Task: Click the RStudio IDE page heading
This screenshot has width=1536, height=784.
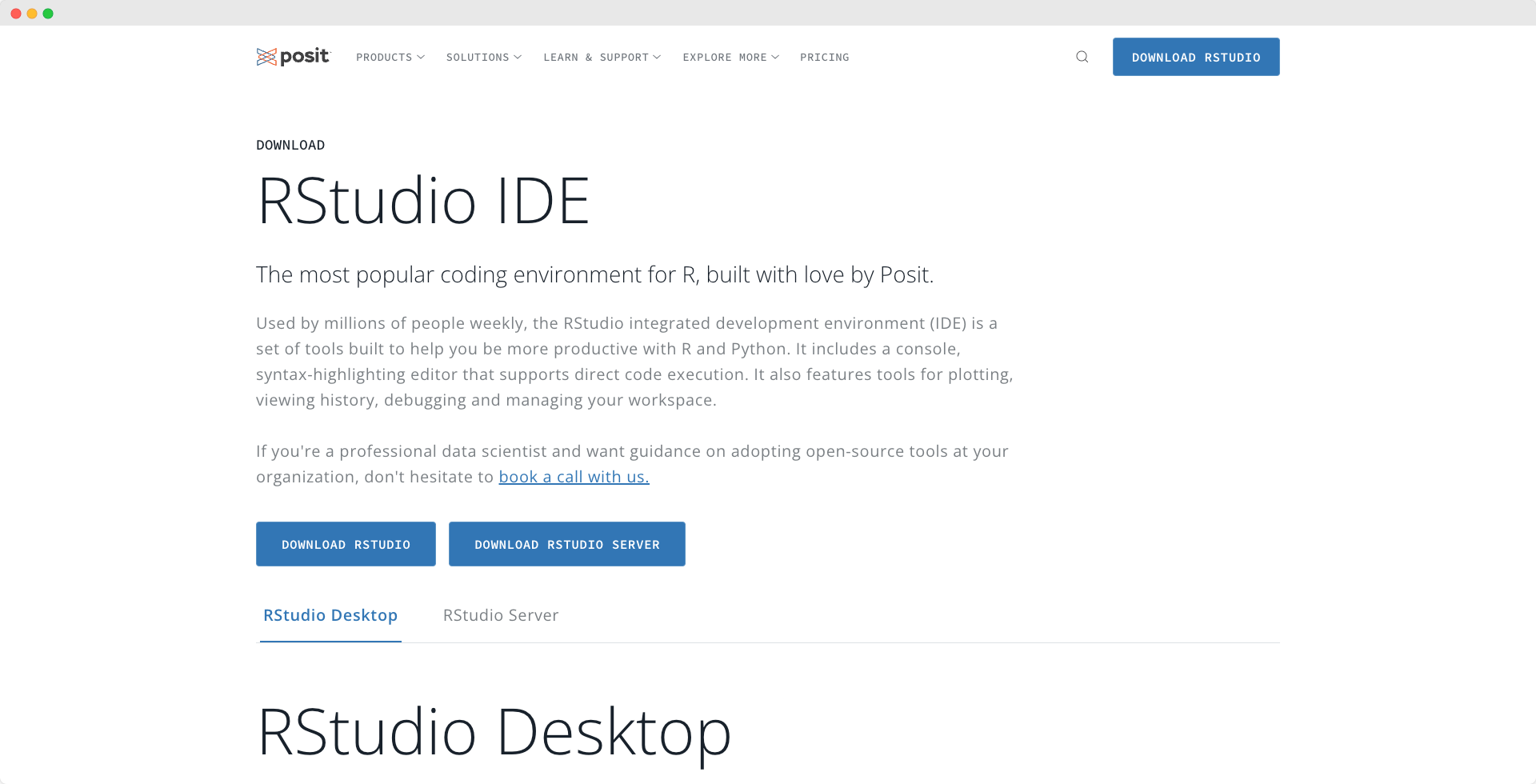Action: (x=423, y=199)
